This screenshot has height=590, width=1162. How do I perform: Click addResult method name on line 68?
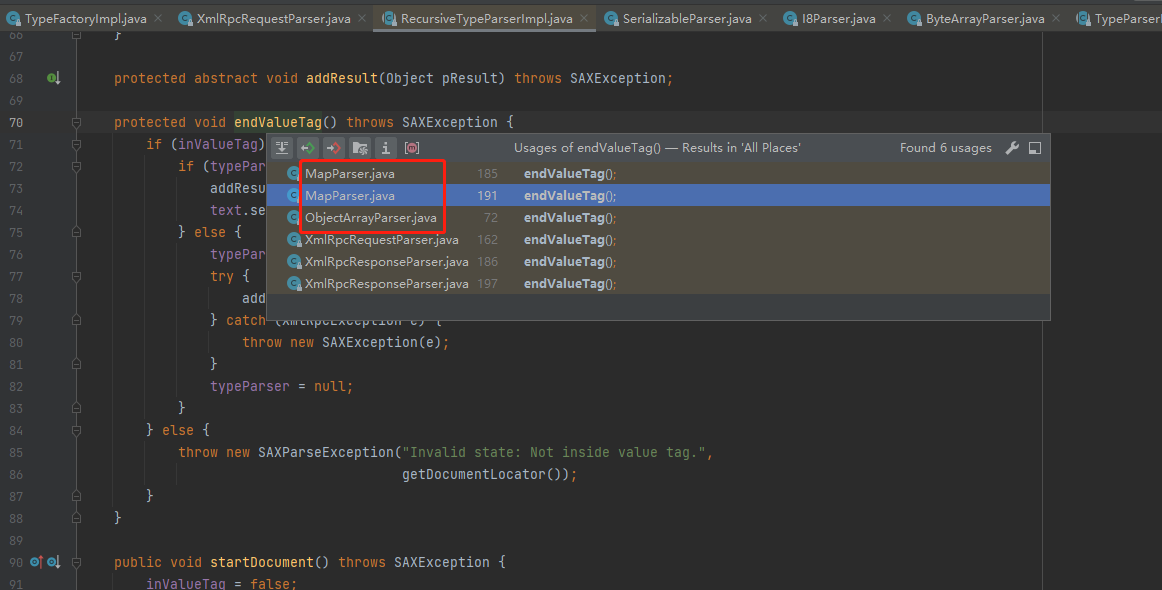[342, 78]
